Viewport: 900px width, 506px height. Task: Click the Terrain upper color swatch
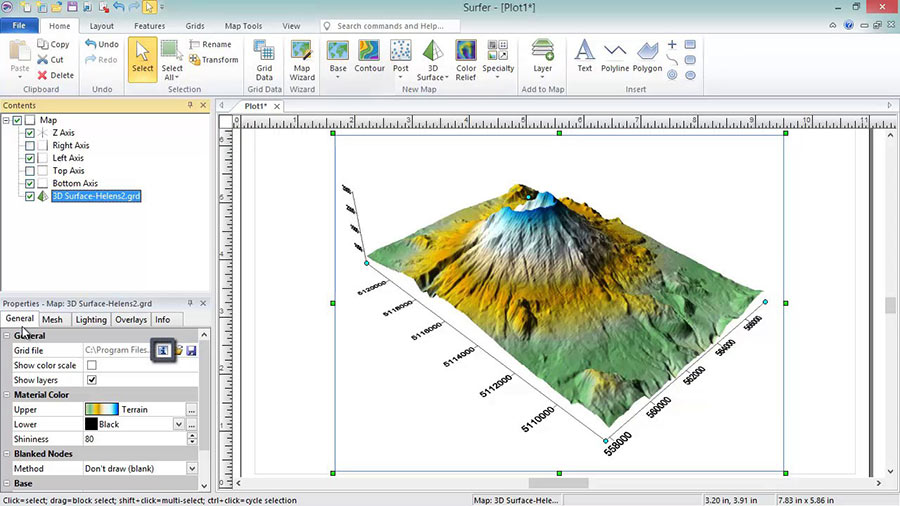tap(102, 410)
